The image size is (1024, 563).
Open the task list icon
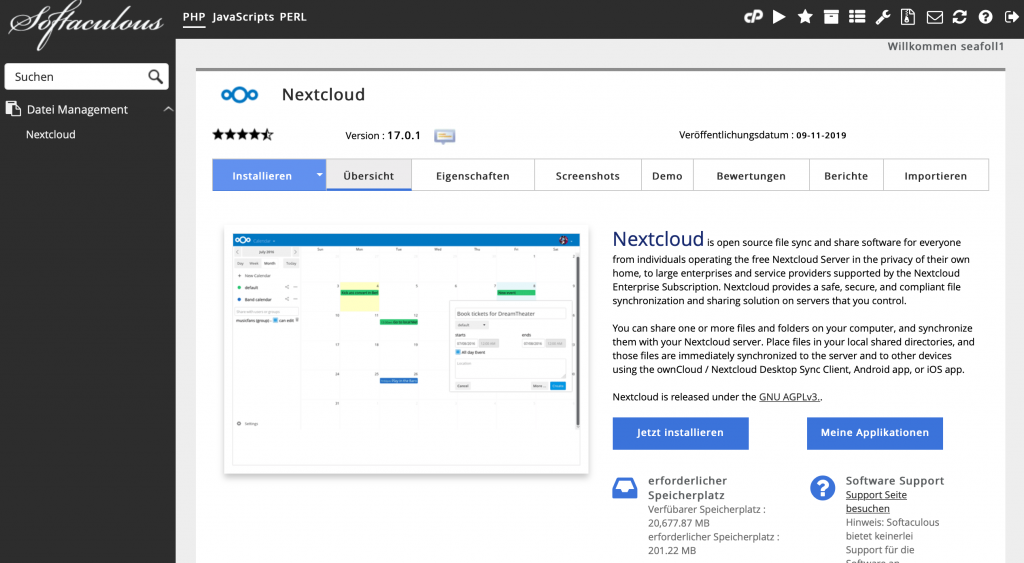click(x=857, y=17)
